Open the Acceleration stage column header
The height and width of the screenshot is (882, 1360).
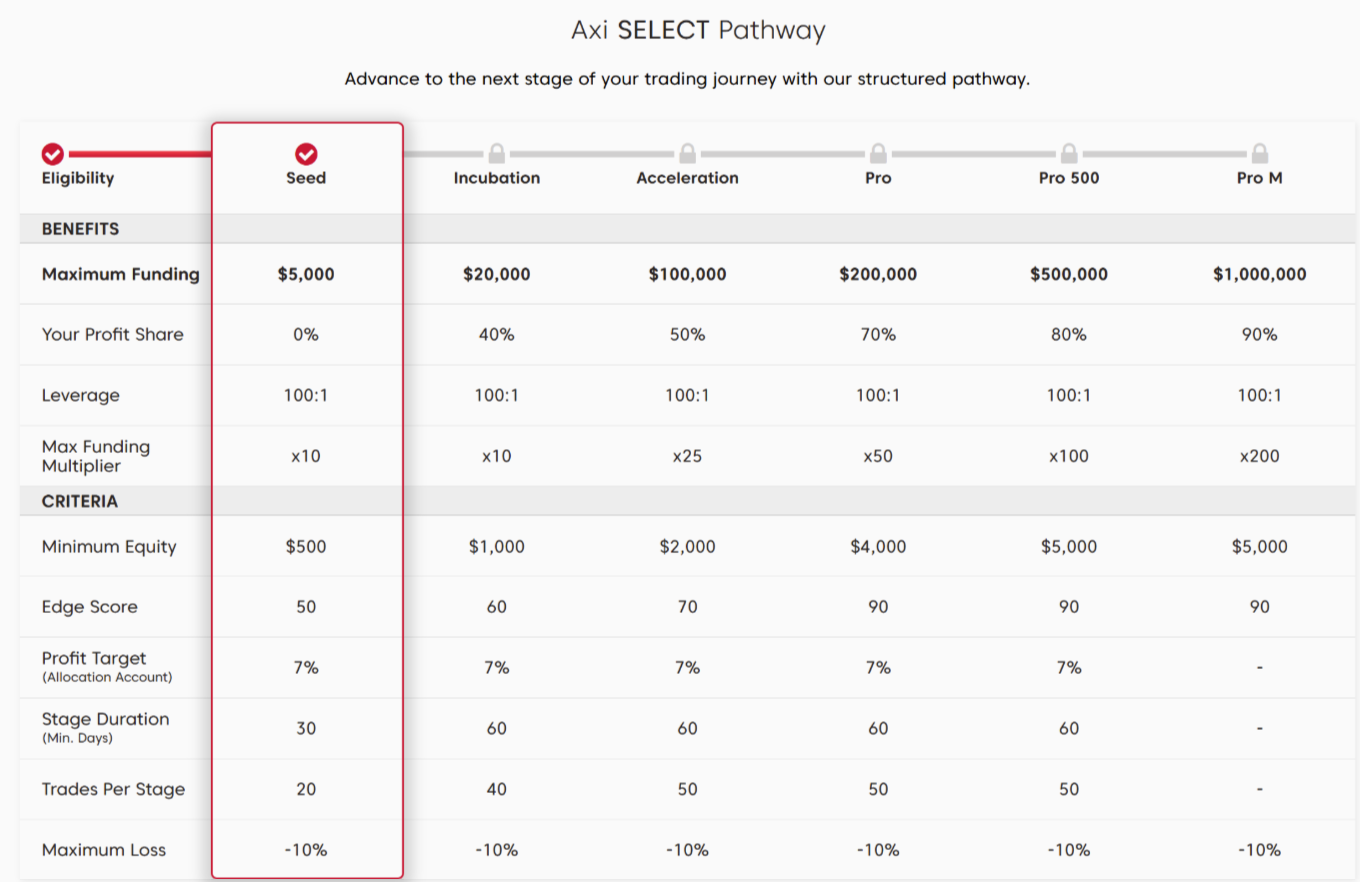(x=687, y=178)
